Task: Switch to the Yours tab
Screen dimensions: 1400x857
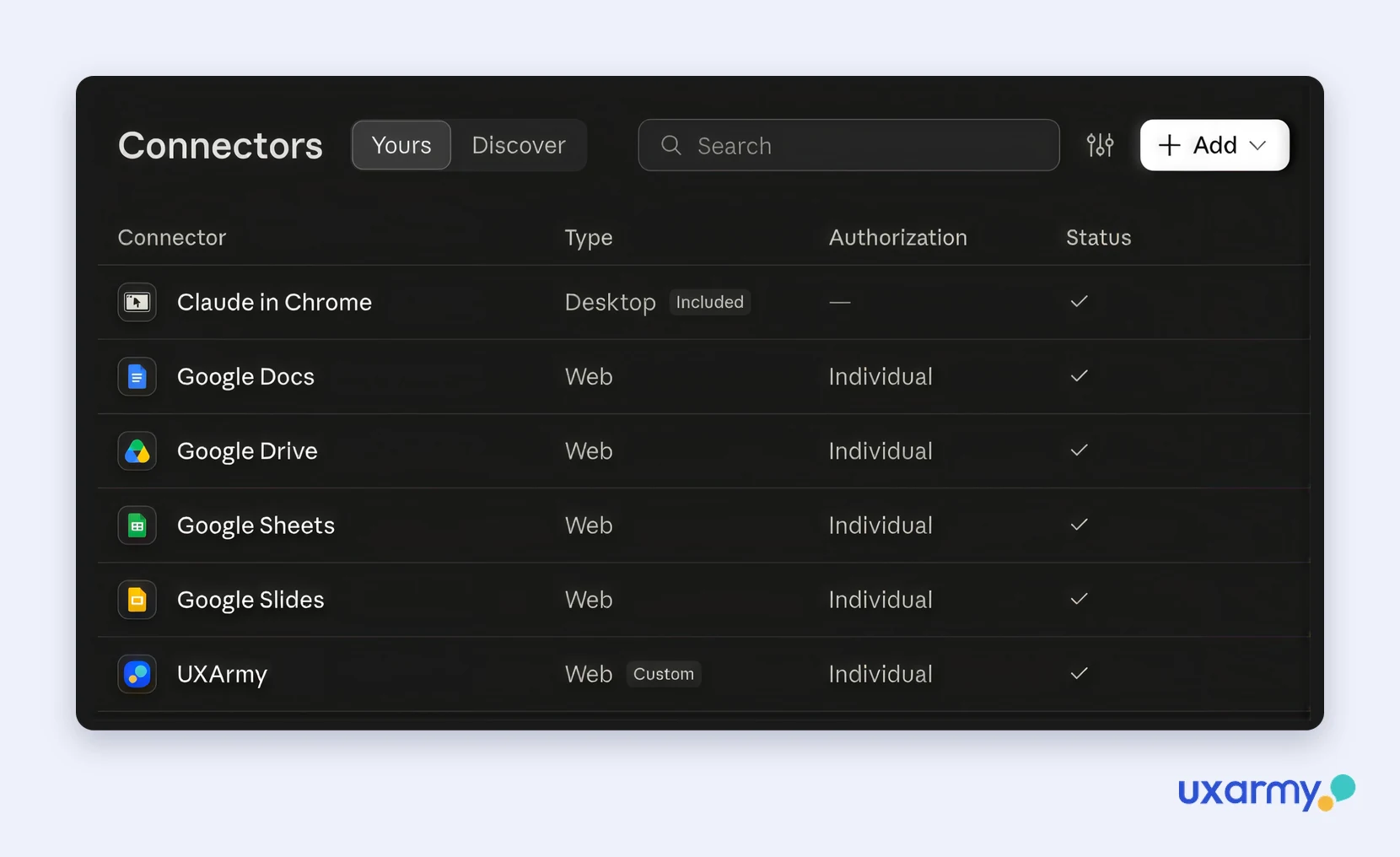Action: point(401,145)
